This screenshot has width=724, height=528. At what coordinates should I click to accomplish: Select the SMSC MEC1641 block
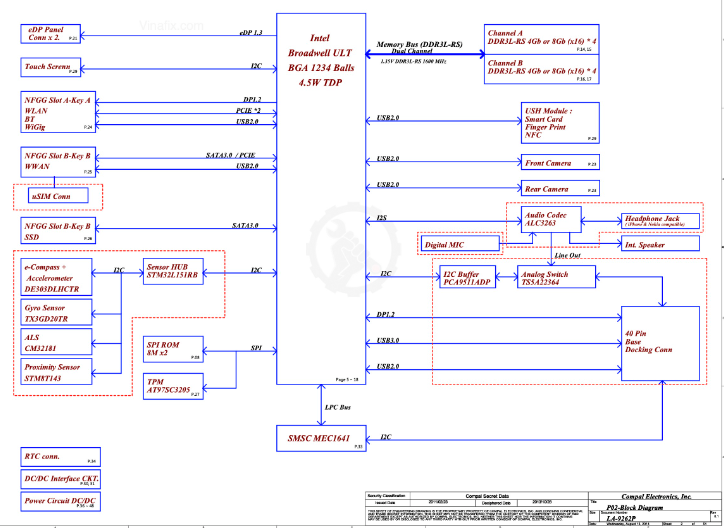321,438
